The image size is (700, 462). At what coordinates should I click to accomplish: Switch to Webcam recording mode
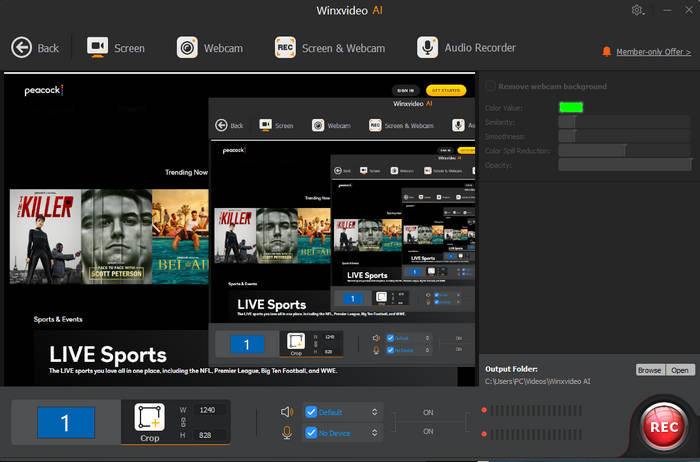[x=210, y=47]
